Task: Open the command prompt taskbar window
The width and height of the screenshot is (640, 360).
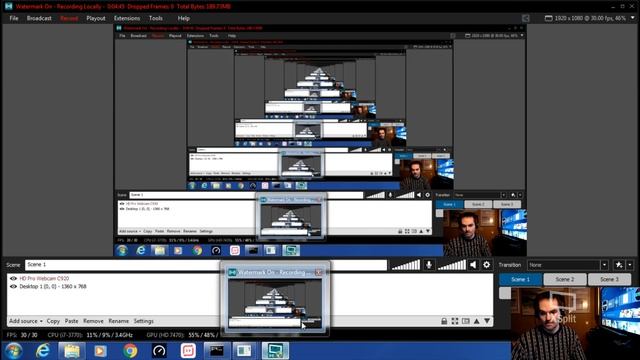Action: click(x=217, y=351)
